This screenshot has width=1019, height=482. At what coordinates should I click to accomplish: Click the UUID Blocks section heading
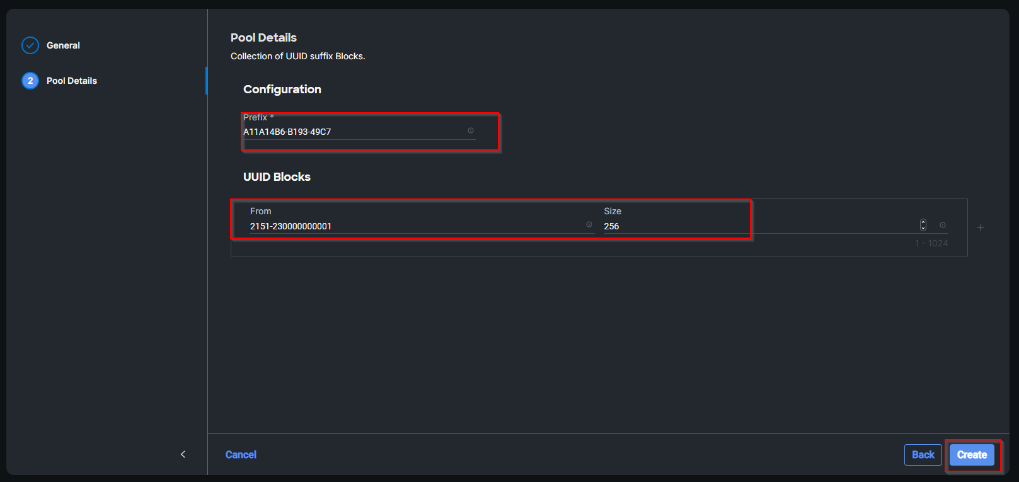pyautogui.click(x=277, y=177)
